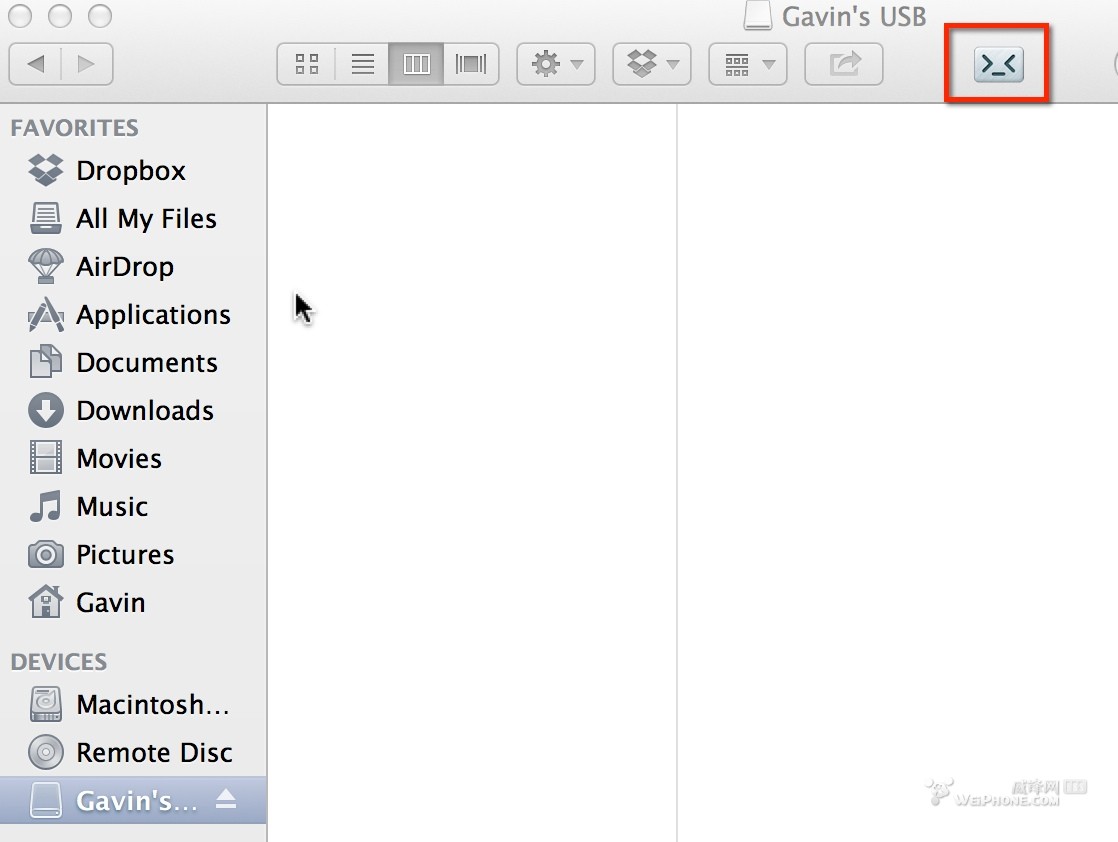Select Gavin's USB drive in sidebar
Screen dimensions: 1118x842
[133, 800]
